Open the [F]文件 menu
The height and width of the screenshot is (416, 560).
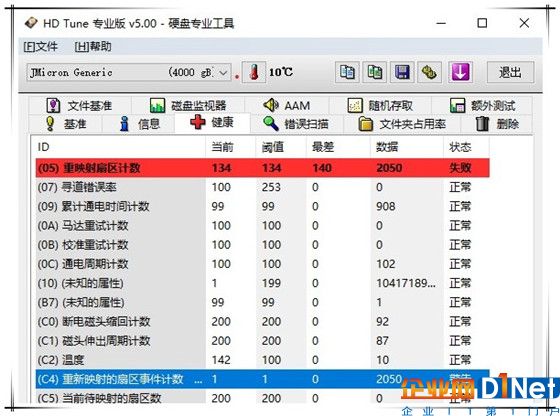pos(40,46)
